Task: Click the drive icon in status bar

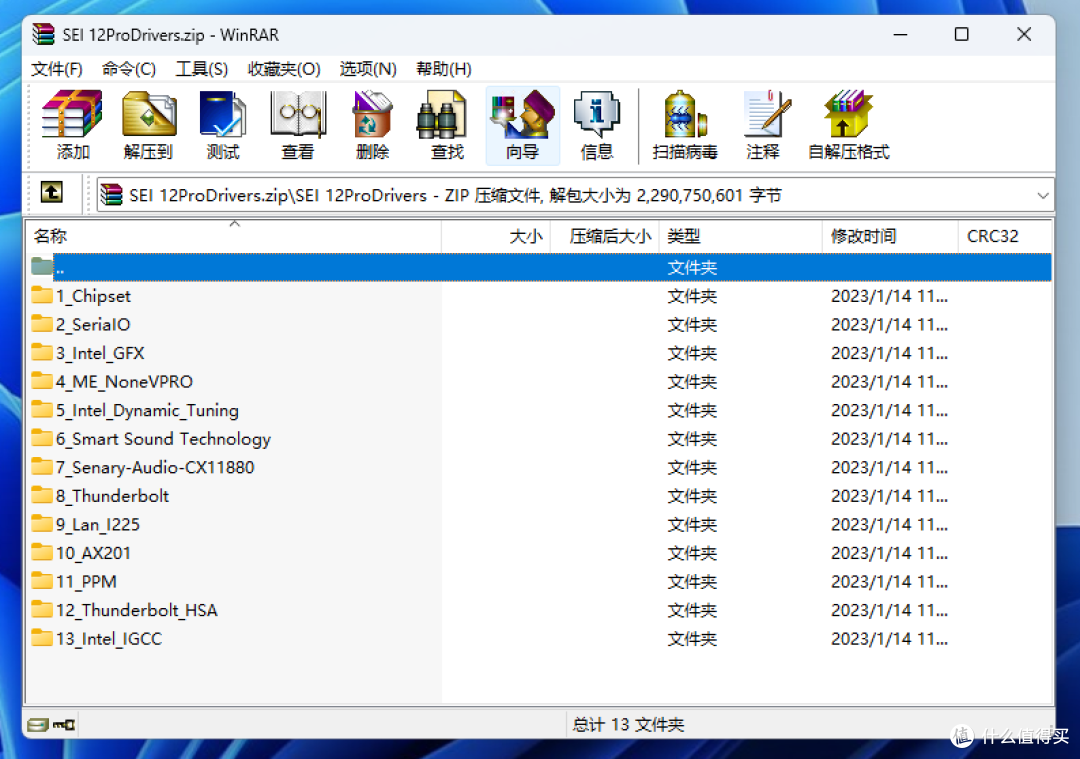Action: pos(38,725)
